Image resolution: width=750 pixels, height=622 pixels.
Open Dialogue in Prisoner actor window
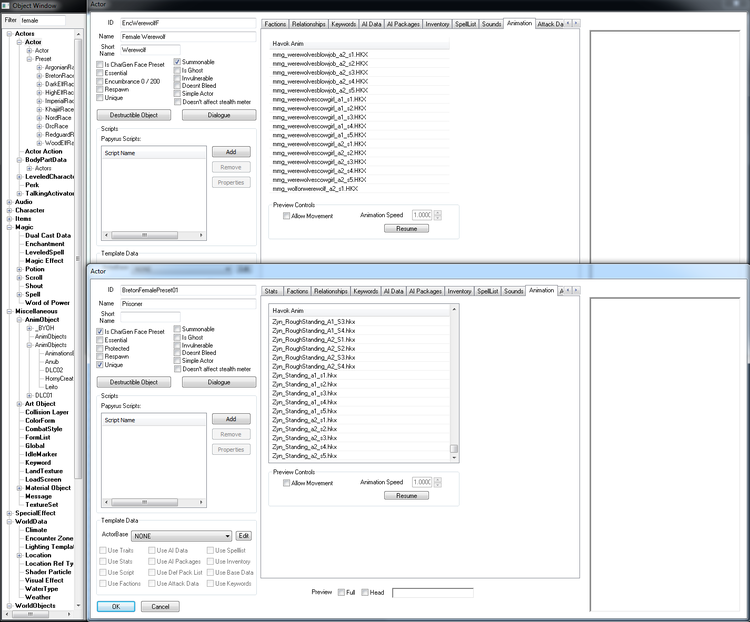point(219,382)
